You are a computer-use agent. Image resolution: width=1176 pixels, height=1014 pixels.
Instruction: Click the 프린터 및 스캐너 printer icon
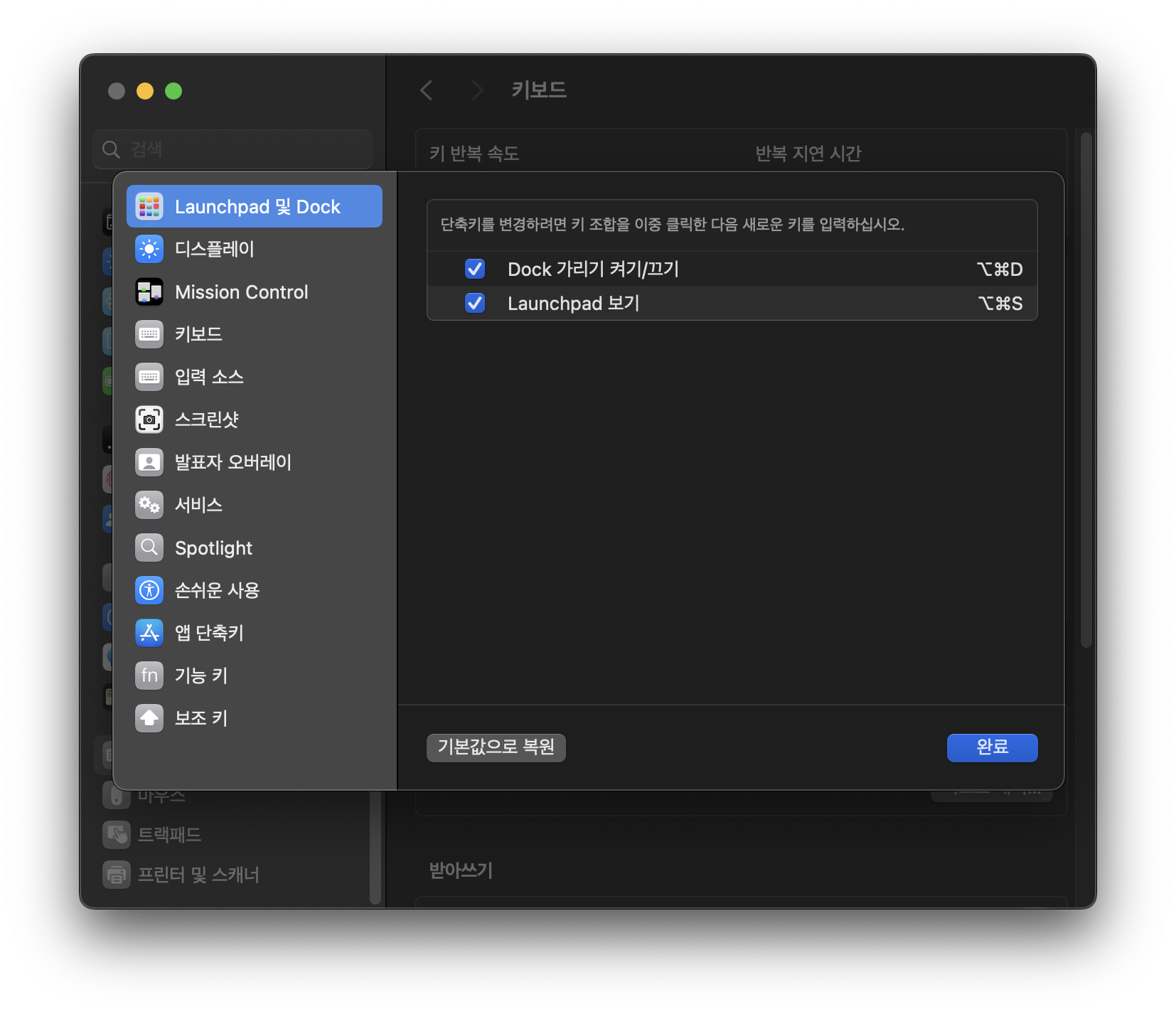117,875
